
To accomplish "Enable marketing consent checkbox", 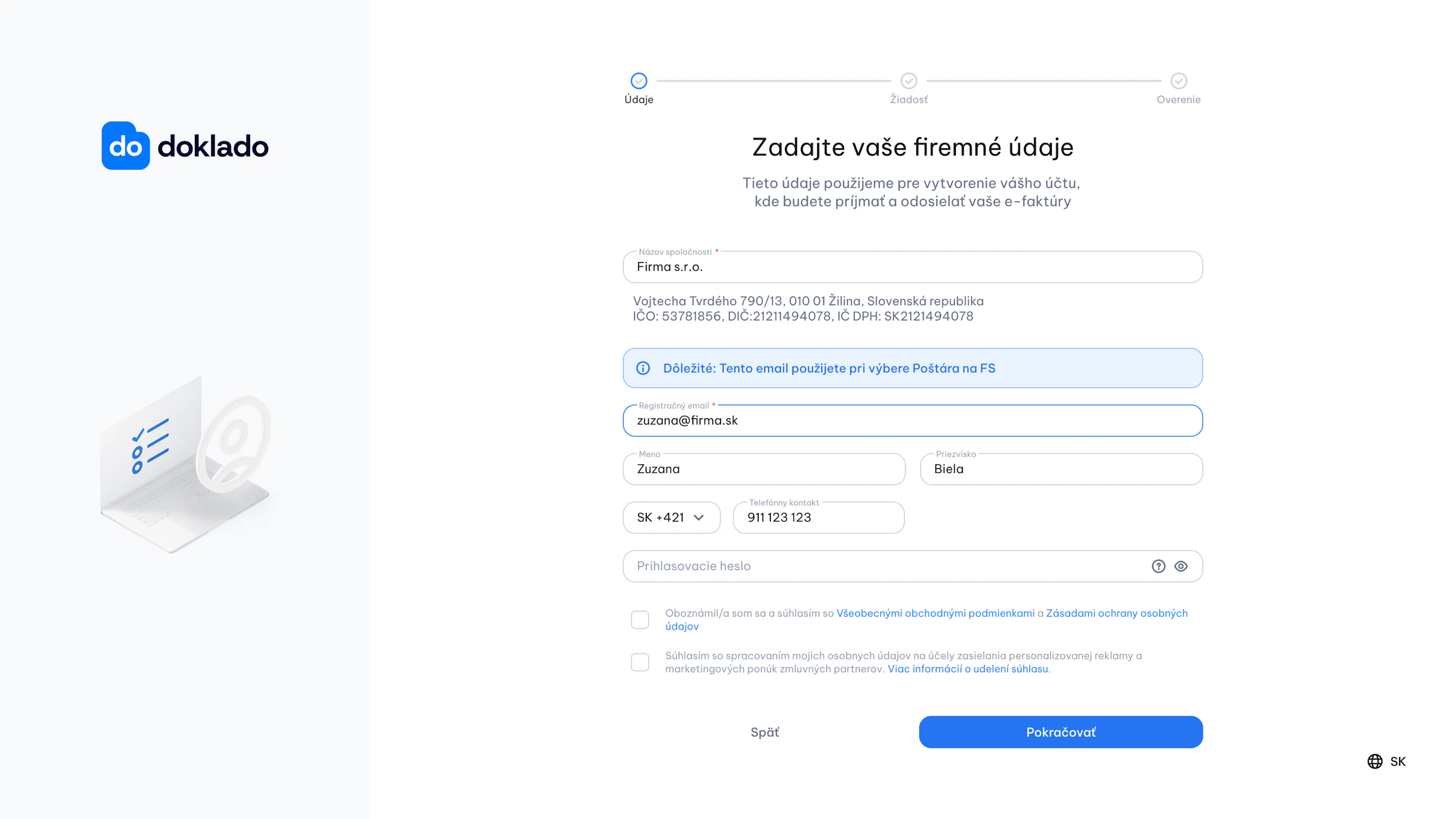I will pos(640,662).
